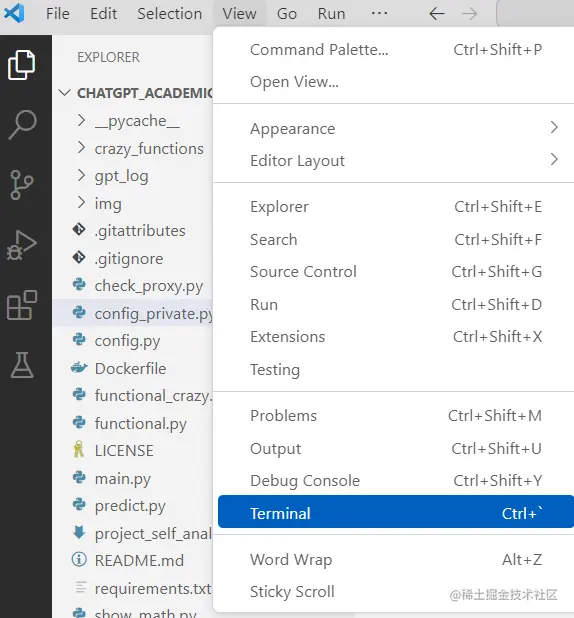Open the Explorer activity bar icon
Screen dimensions: 574x618
tap(22, 65)
